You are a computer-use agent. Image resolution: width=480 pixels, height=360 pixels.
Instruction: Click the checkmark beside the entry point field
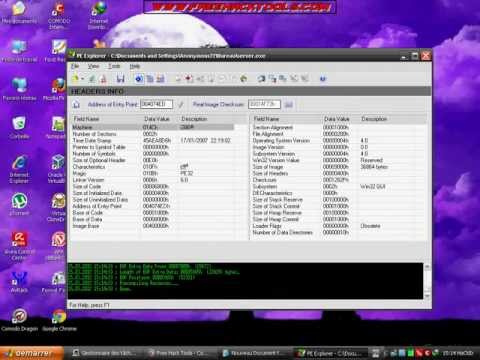pyautogui.click(x=181, y=105)
